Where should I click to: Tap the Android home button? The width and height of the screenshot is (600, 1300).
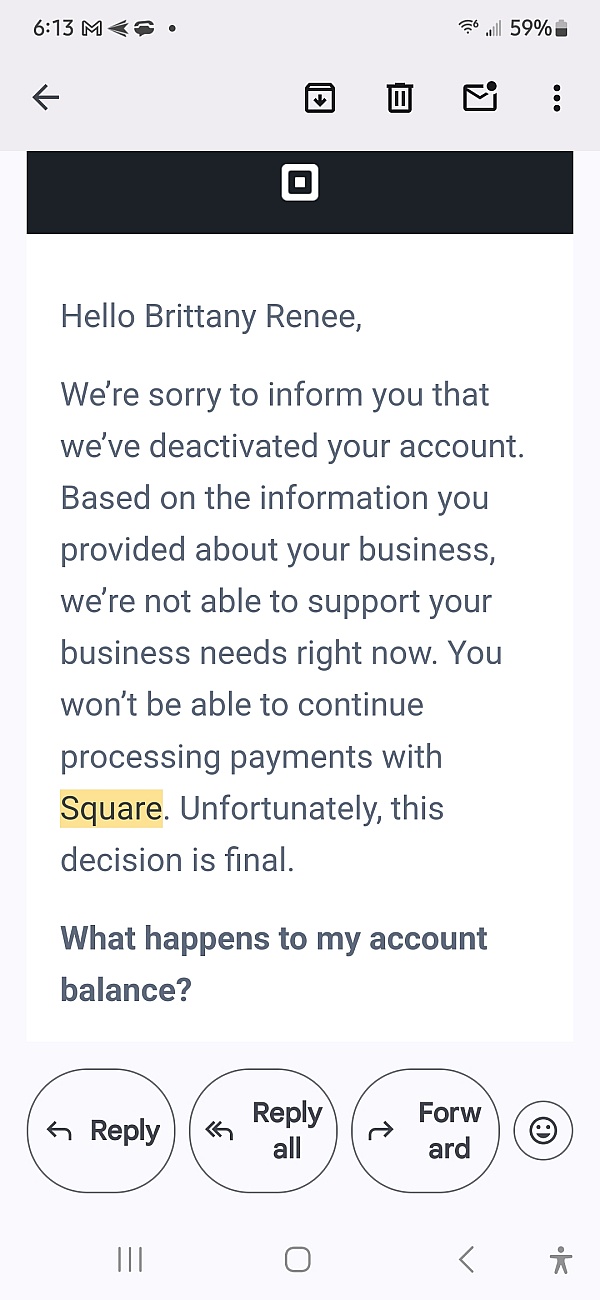point(298,1259)
